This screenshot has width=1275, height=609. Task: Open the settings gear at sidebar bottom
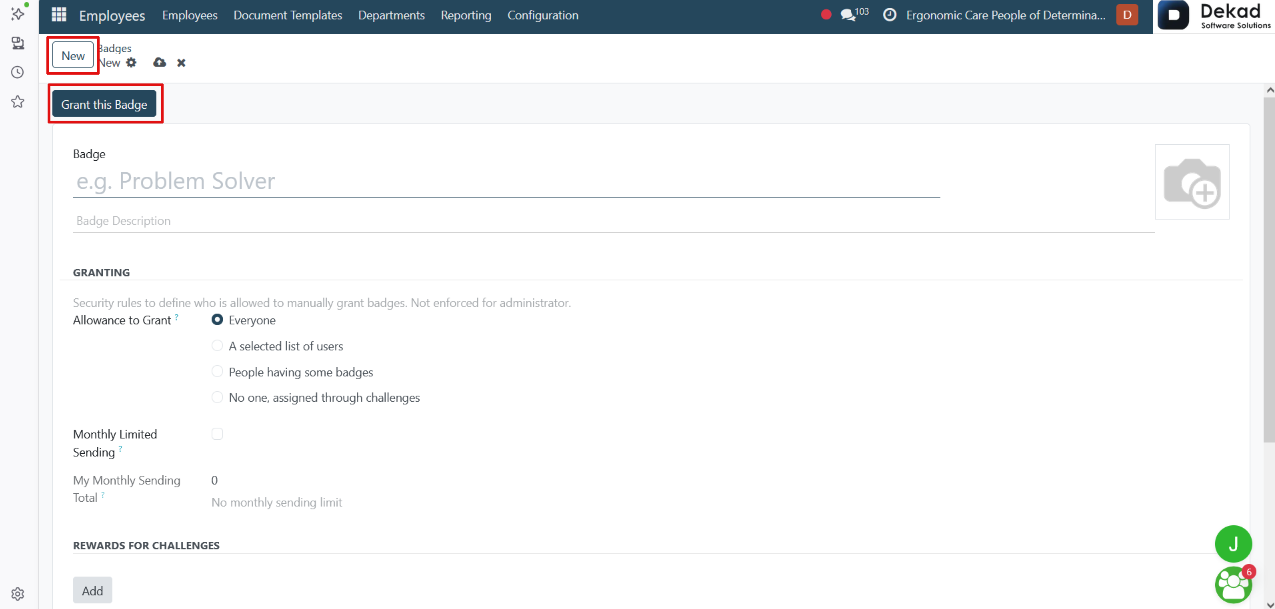point(17,593)
